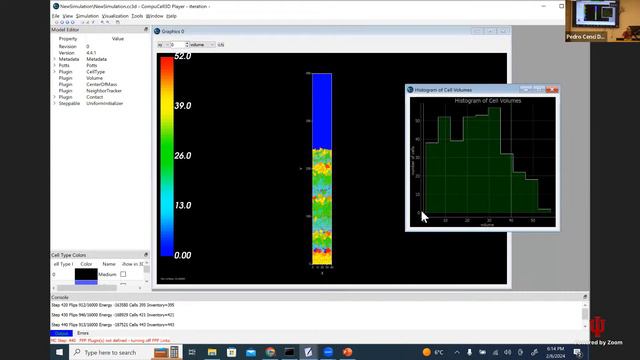Select the Plugin CenterOfMass row
This screenshot has width=640, height=360.
pyautogui.click(x=100, y=84)
